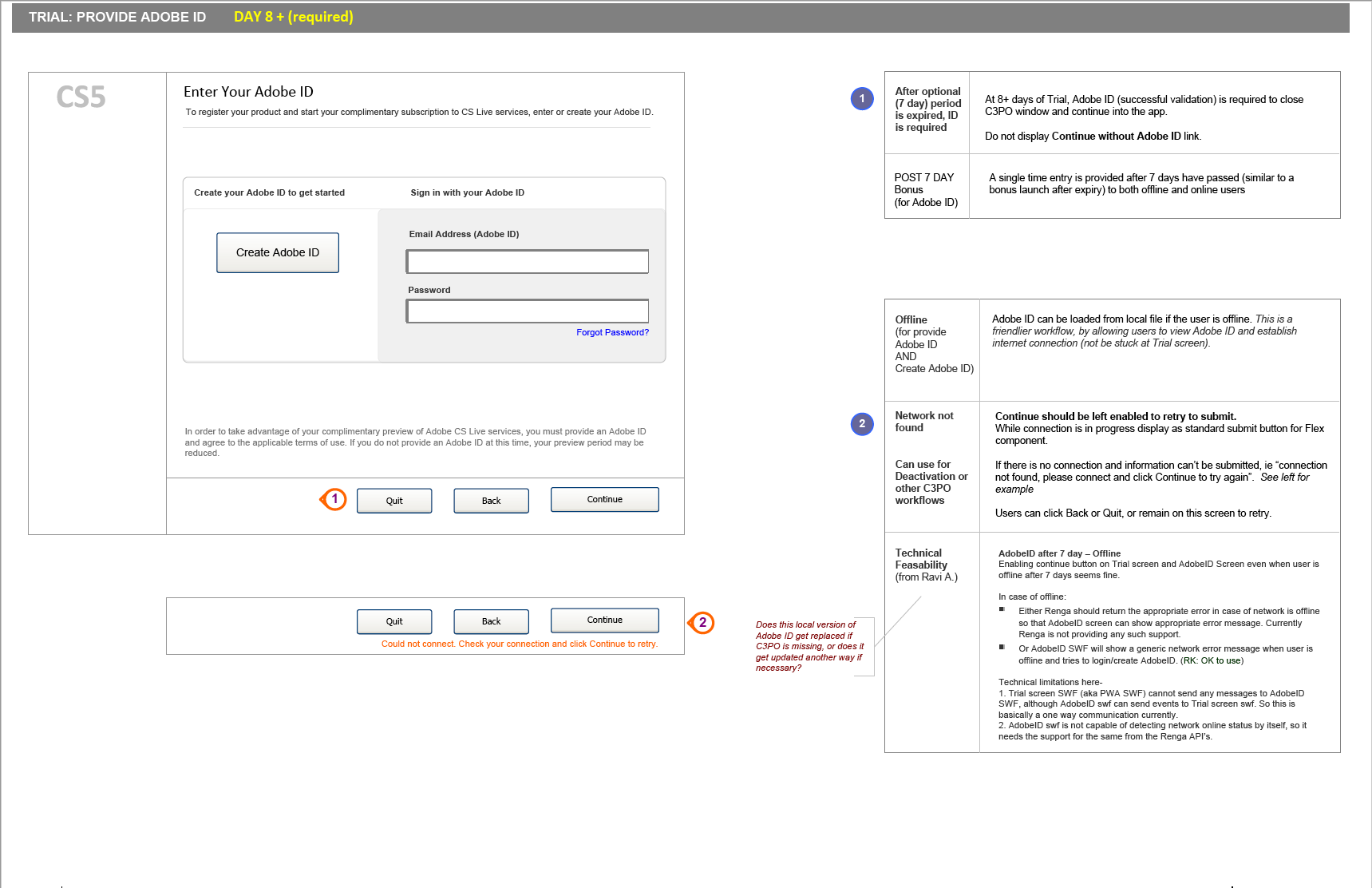
Task: Click the 'TRIAL: PROVIDE ADOBE ID' header text
Action: click(117, 17)
